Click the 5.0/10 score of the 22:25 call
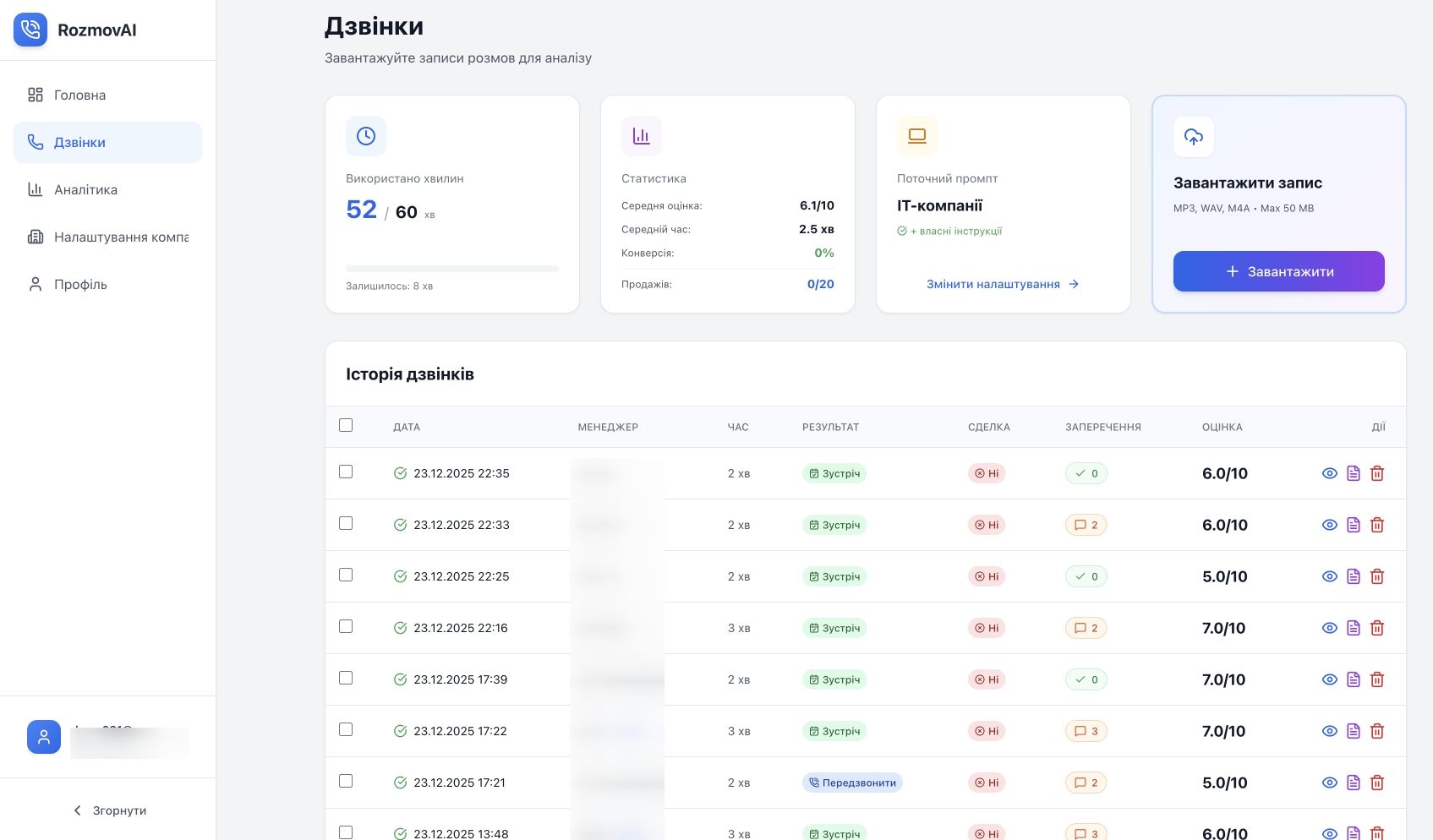 coord(1225,576)
